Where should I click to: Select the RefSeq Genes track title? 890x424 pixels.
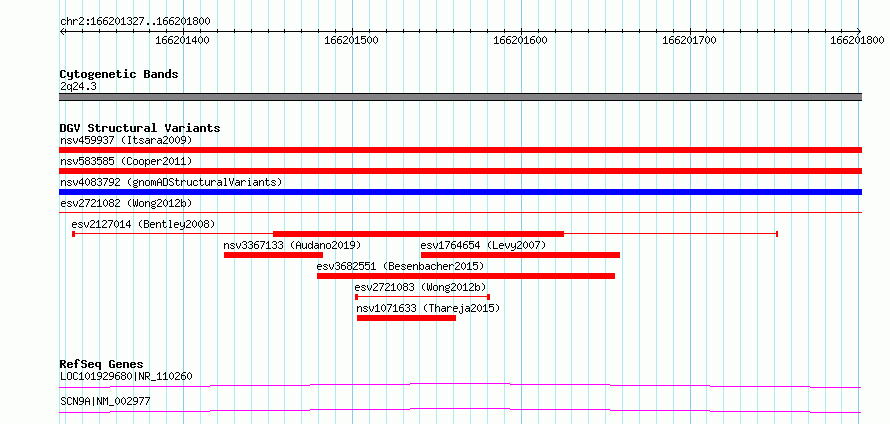point(102,364)
